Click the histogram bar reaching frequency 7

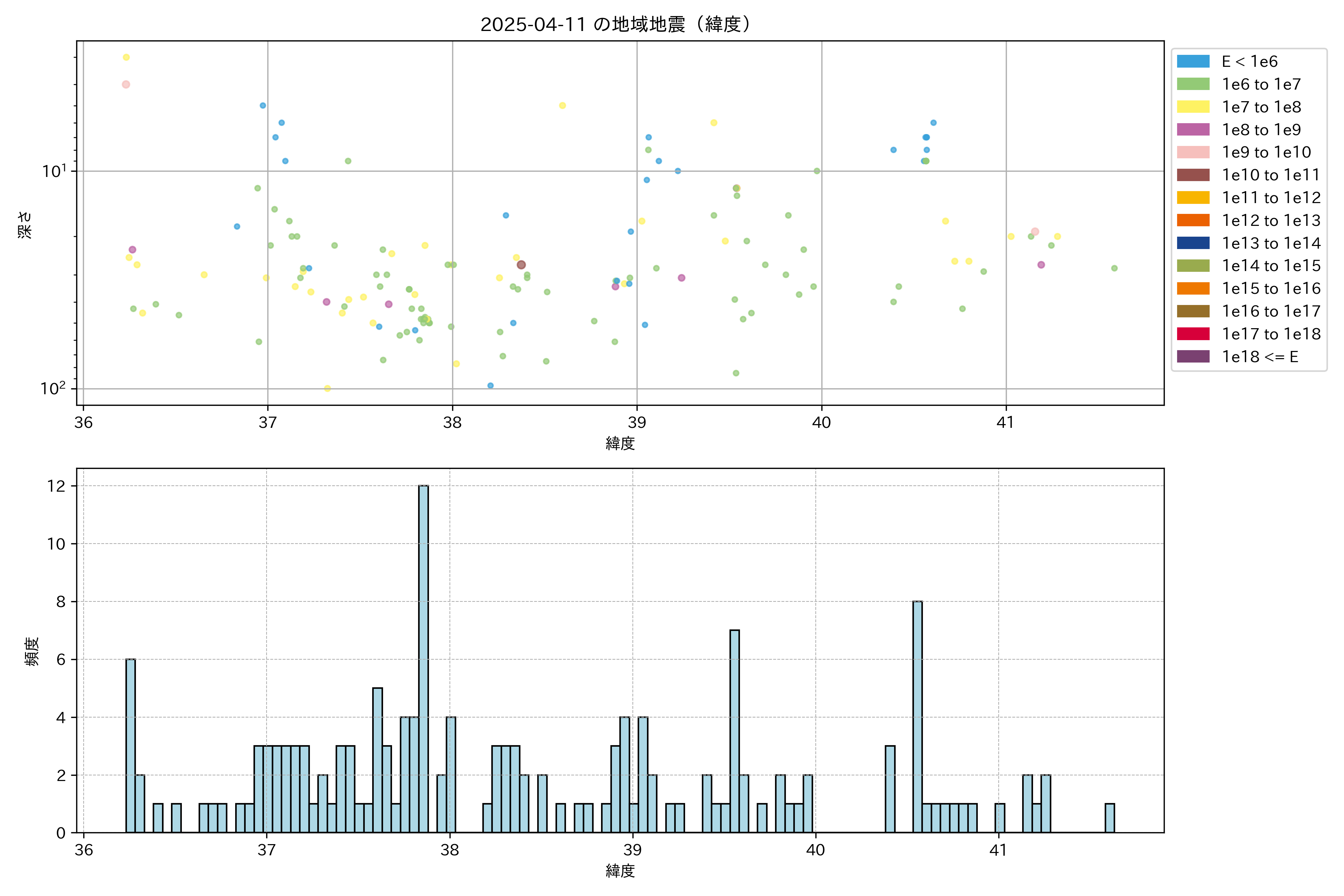(734, 731)
